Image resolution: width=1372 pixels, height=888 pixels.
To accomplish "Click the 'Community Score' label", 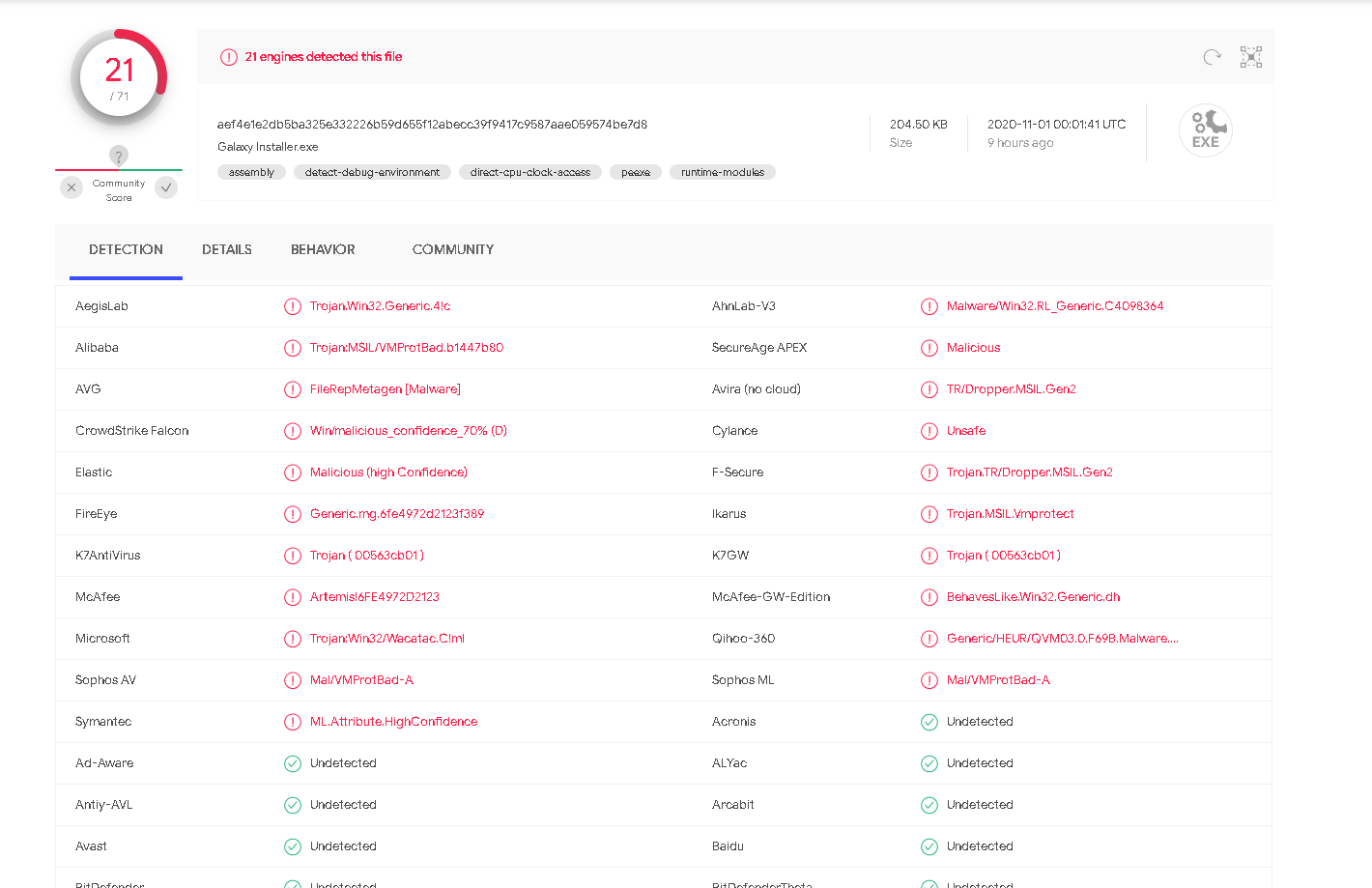I will tap(119, 190).
